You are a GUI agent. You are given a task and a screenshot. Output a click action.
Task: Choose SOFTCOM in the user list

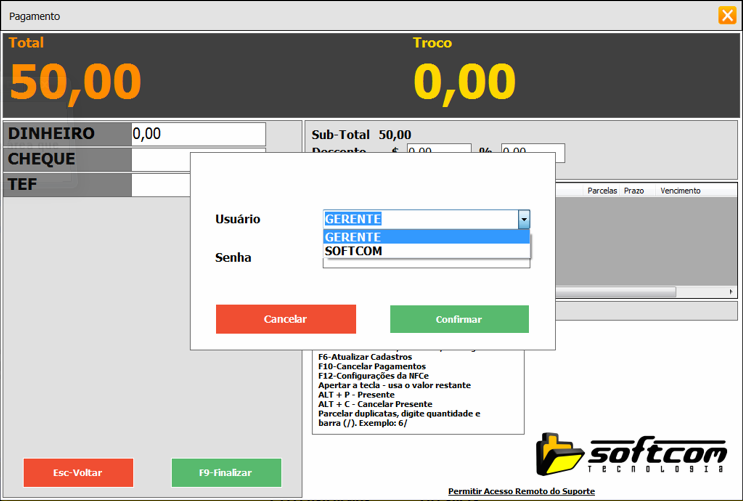426,251
